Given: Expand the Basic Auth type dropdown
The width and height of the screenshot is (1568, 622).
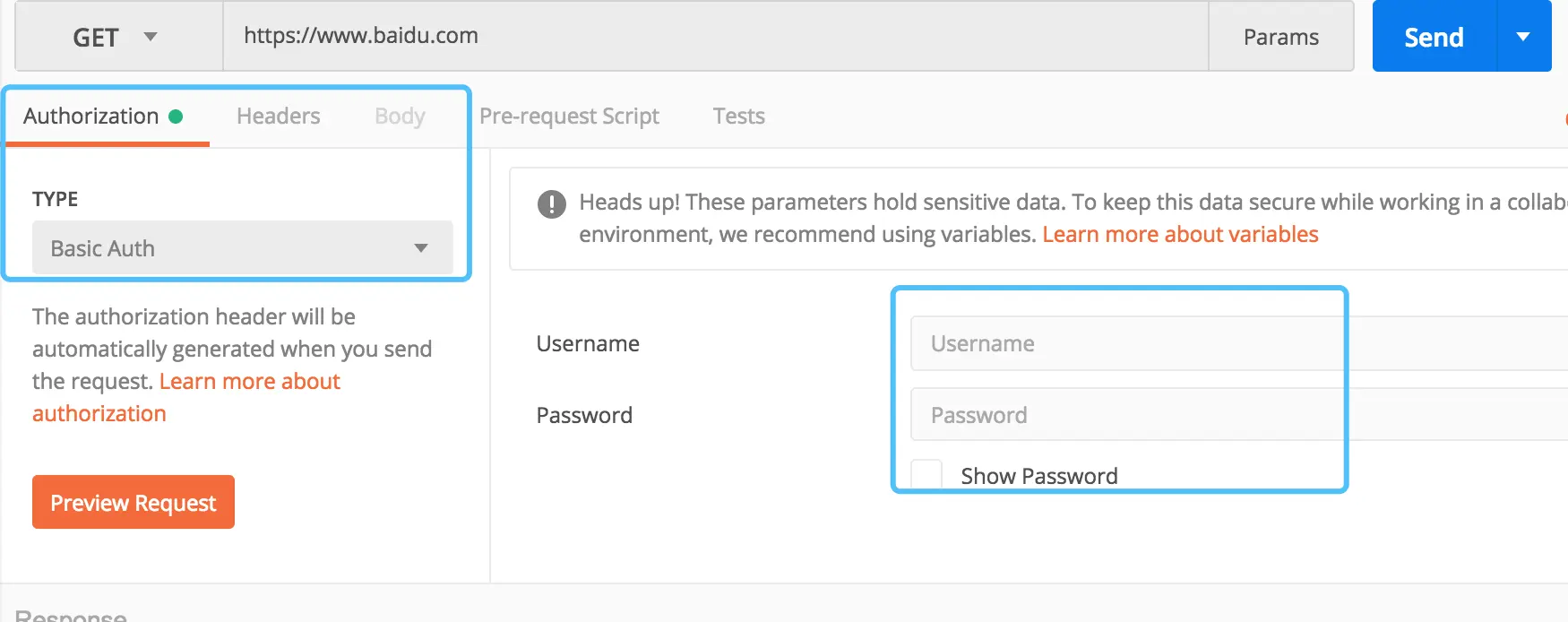Looking at the screenshot, I should pyautogui.click(x=242, y=248).
